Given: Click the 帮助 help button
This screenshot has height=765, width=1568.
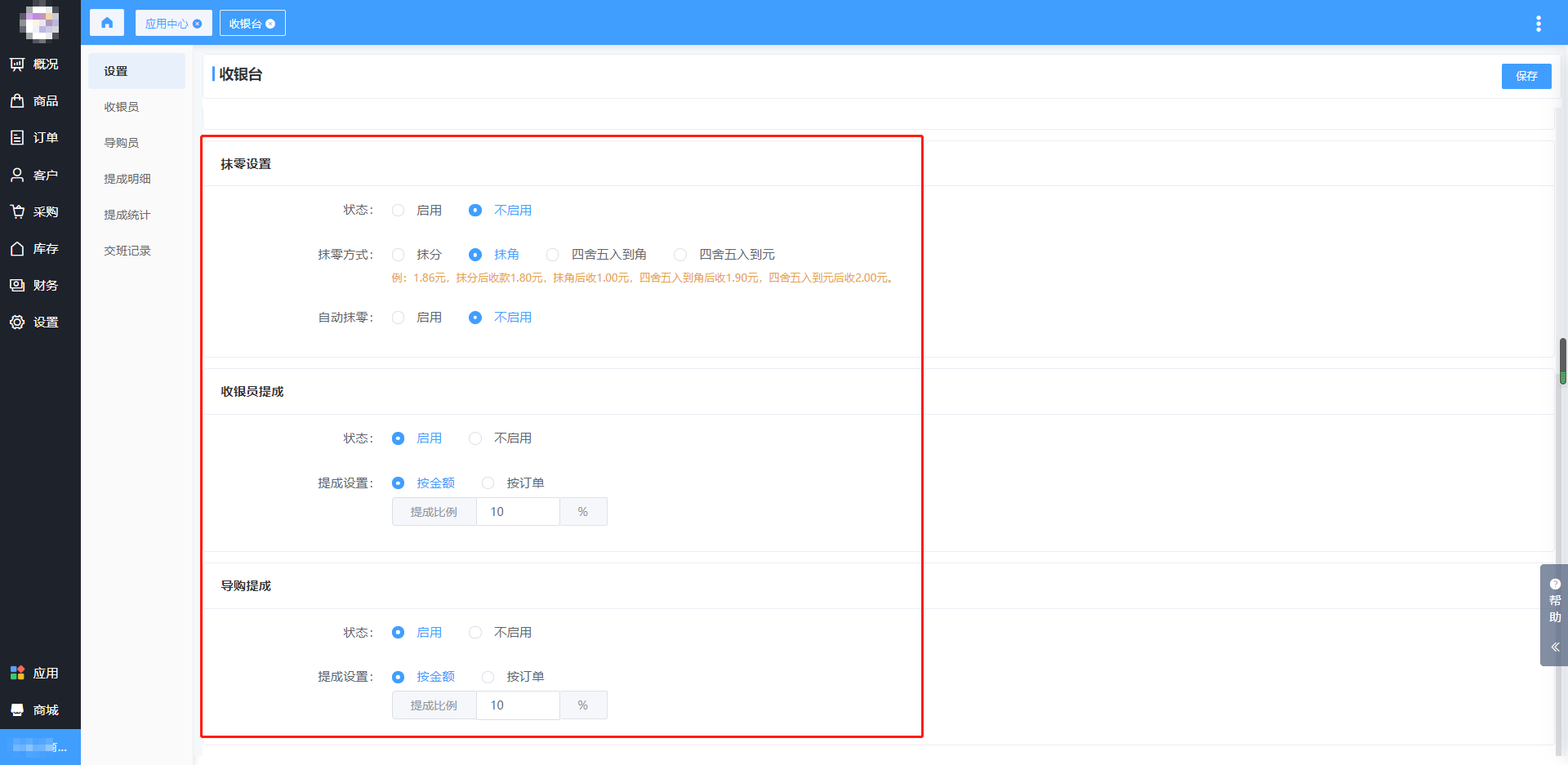Looking at the screenshot, I should coord(1554,602).
